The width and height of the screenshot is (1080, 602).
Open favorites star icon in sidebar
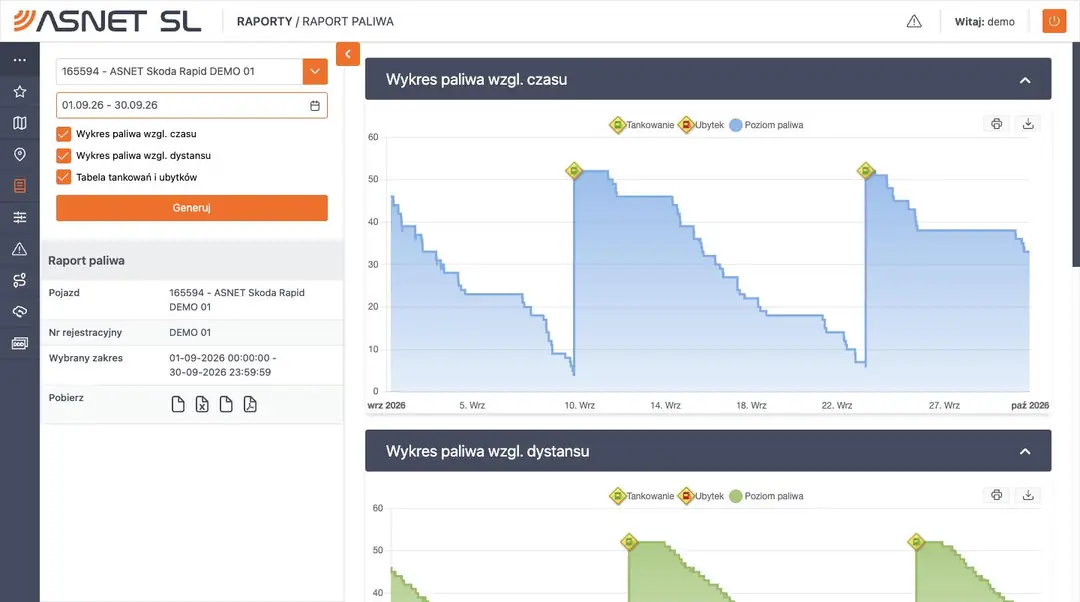tap(19, 92)
